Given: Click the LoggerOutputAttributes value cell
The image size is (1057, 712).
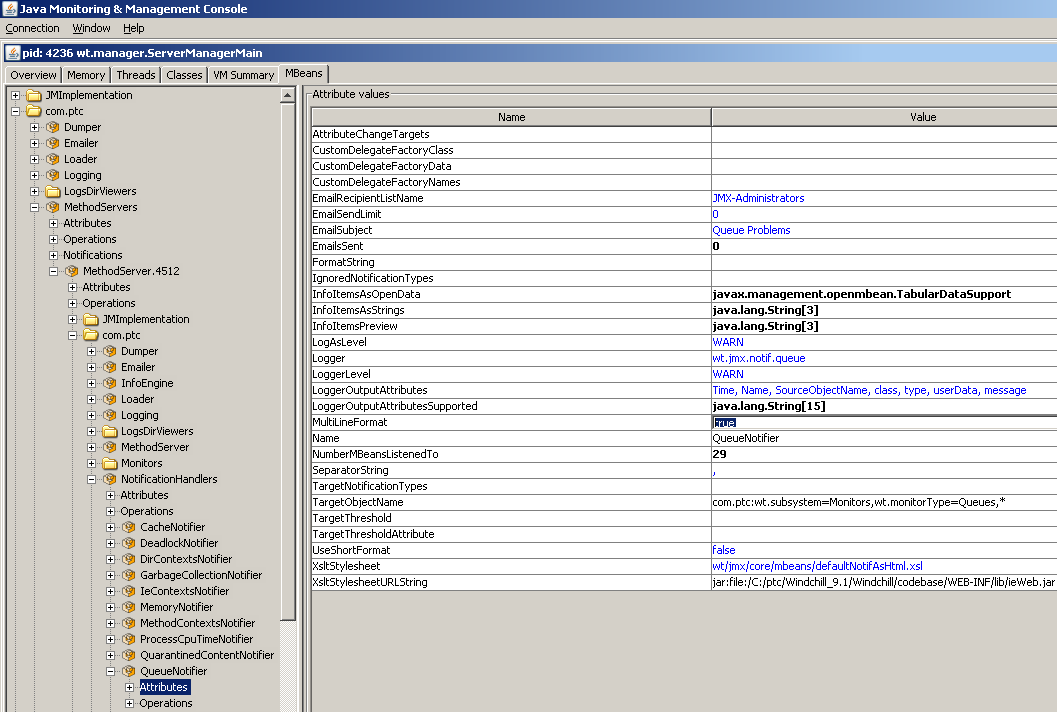Looking at the screenshot, I should click(x=884, y=390).
